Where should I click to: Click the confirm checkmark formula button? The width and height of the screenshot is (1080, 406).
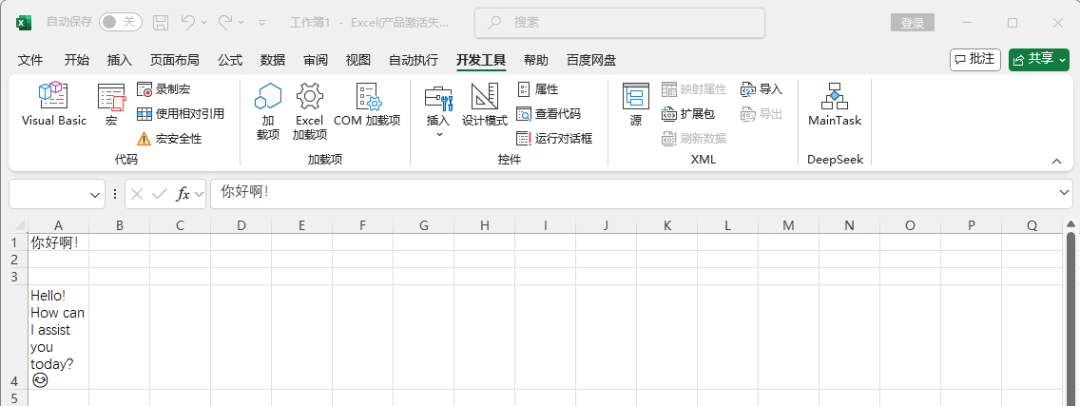point(159,194)
